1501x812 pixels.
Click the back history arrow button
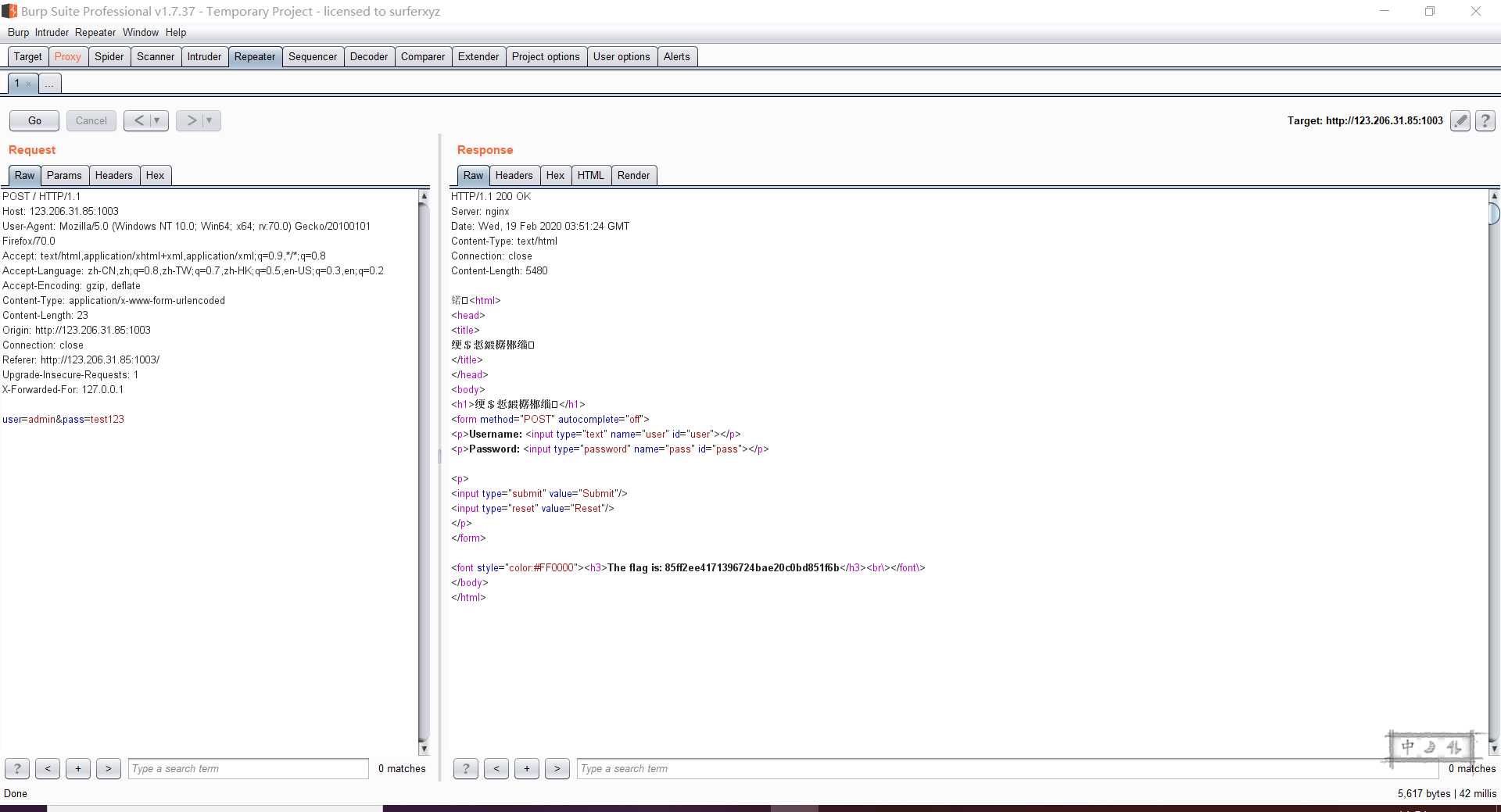pyautogui.click(x=138, y=120)
